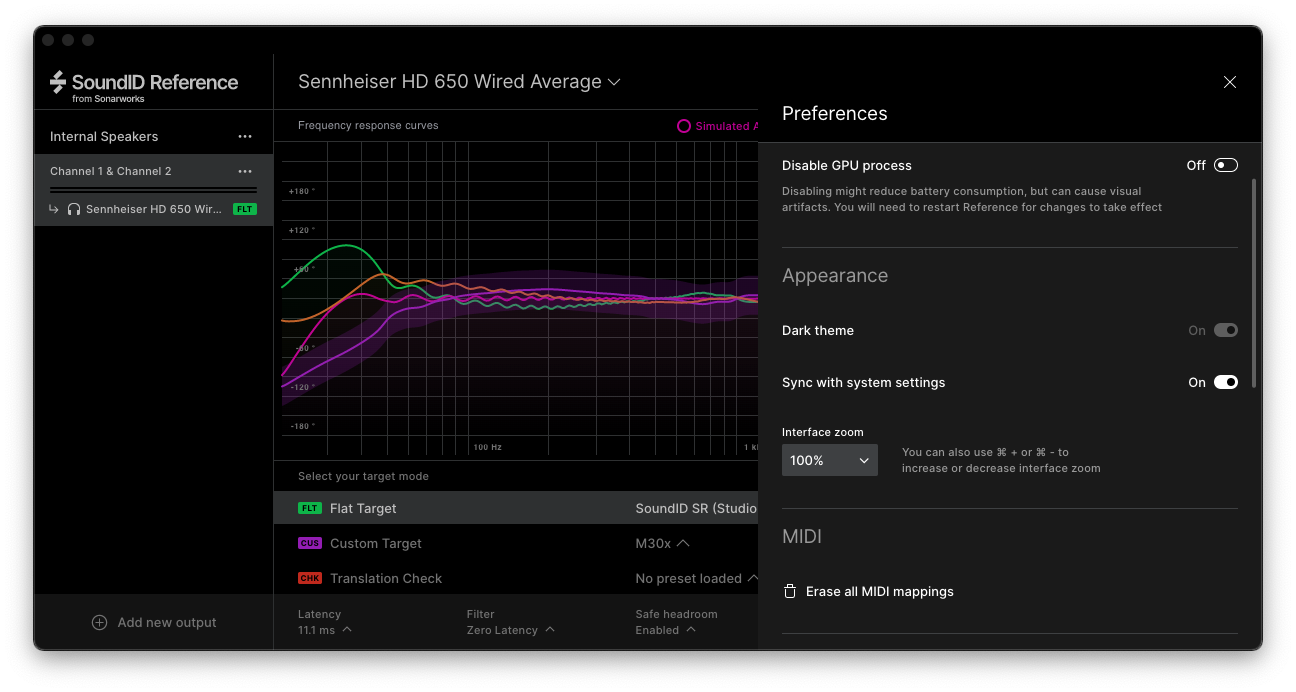1296x692 pixels.
Task: Click the plus icon for Add new output
Action: pyautogui.click(x=99, y=623)
